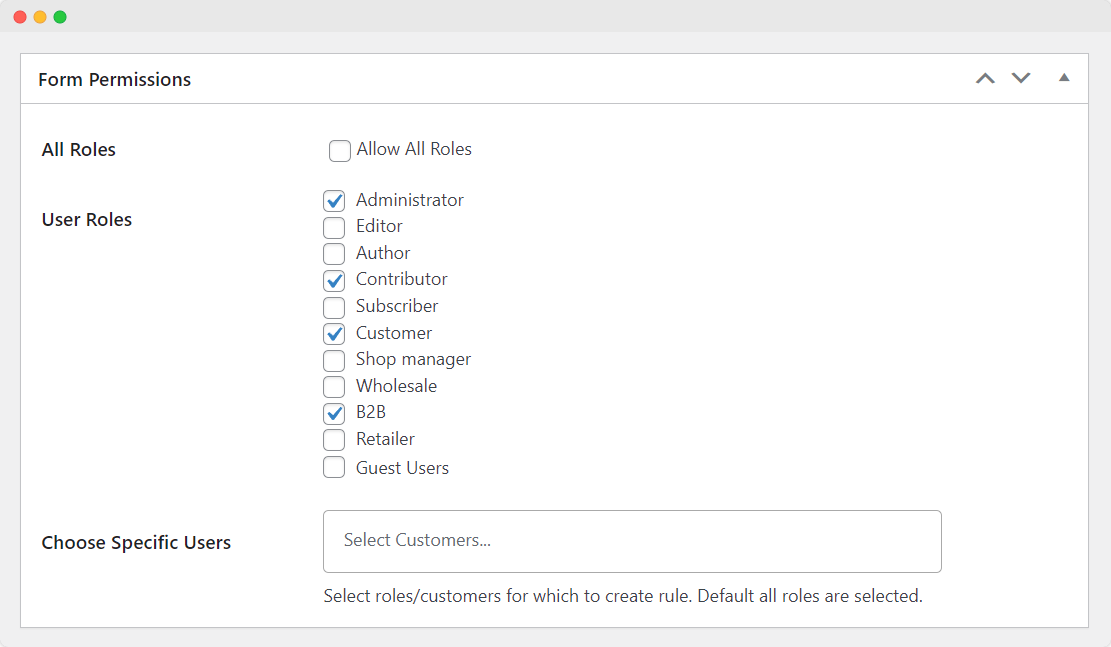The height and width of the screenshot is (647, 1111).
Task: Check the Editor role checkbox
Action: (x=334, y=227)
